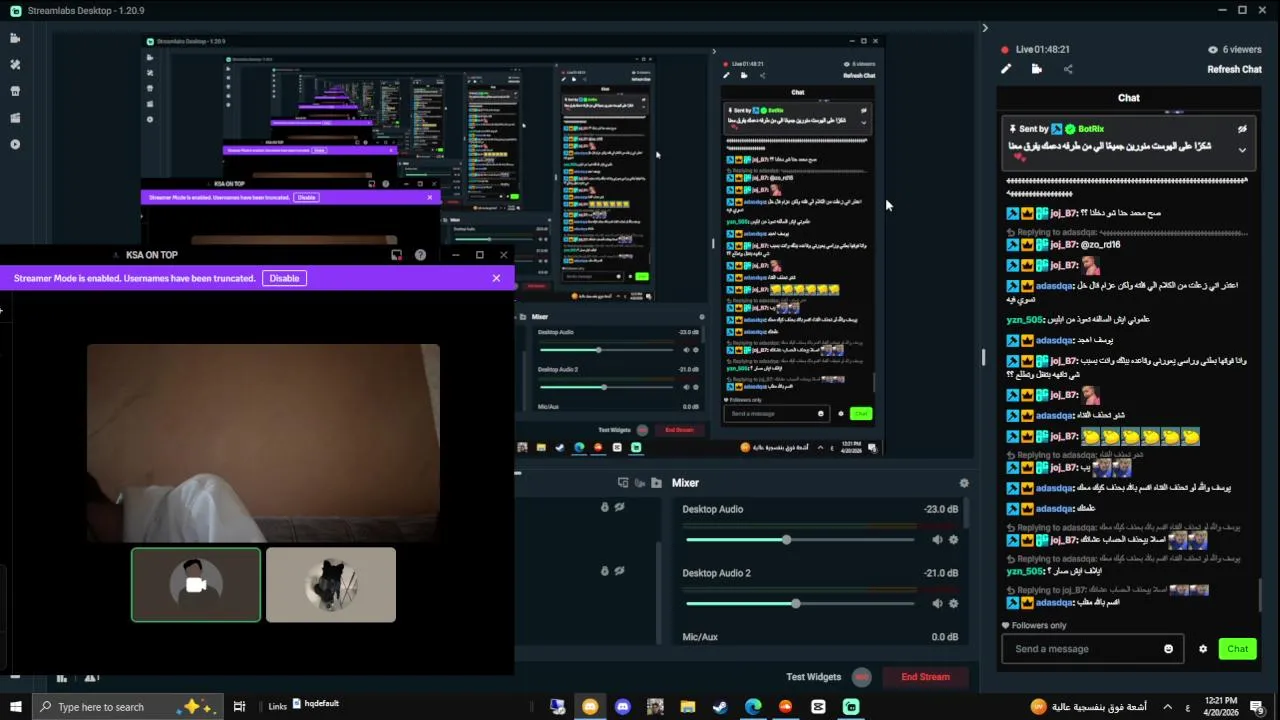Screen dimensions: 1280x720
Task: Open CapCut from the taskbar
Action: [x=818, y=707]
